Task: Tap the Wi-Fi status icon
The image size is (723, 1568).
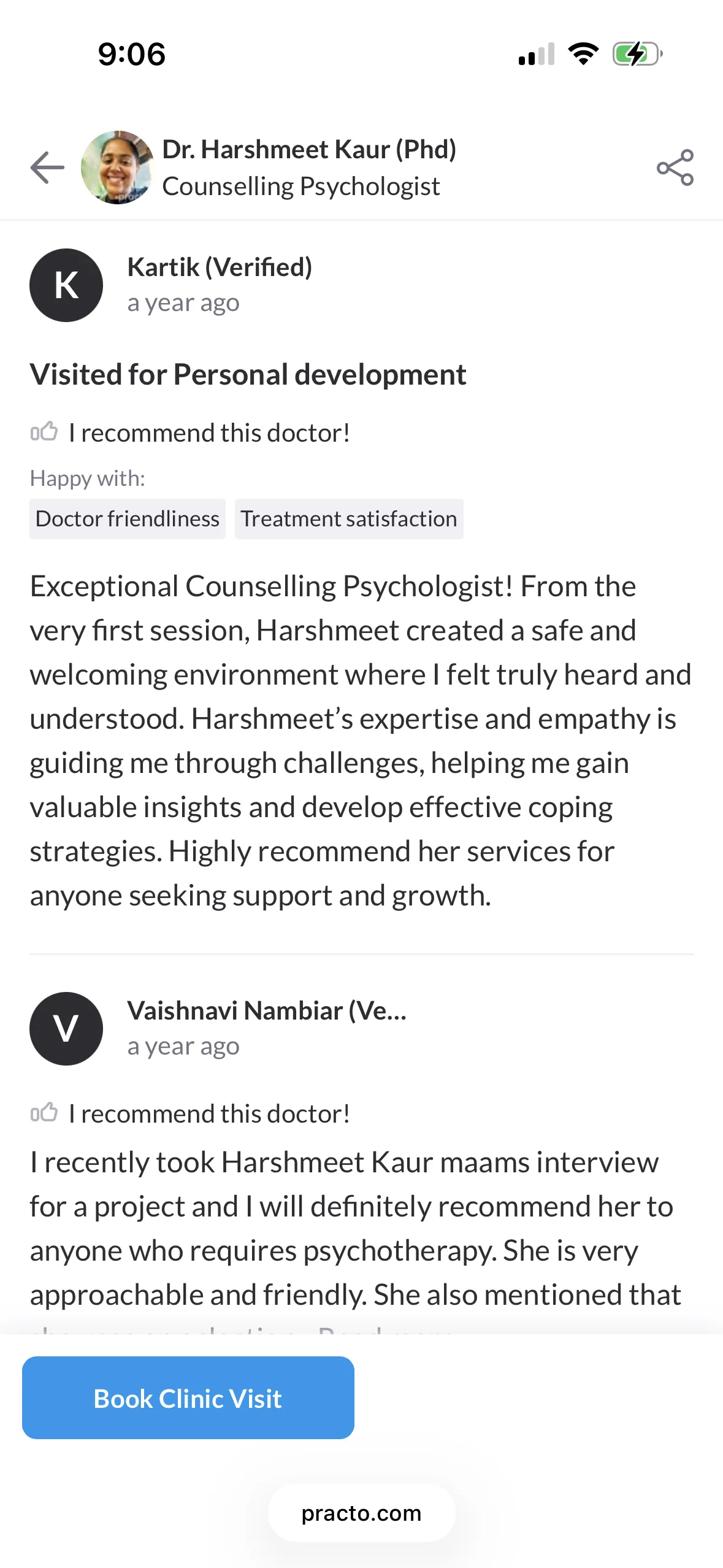Action: coord(583,54)
